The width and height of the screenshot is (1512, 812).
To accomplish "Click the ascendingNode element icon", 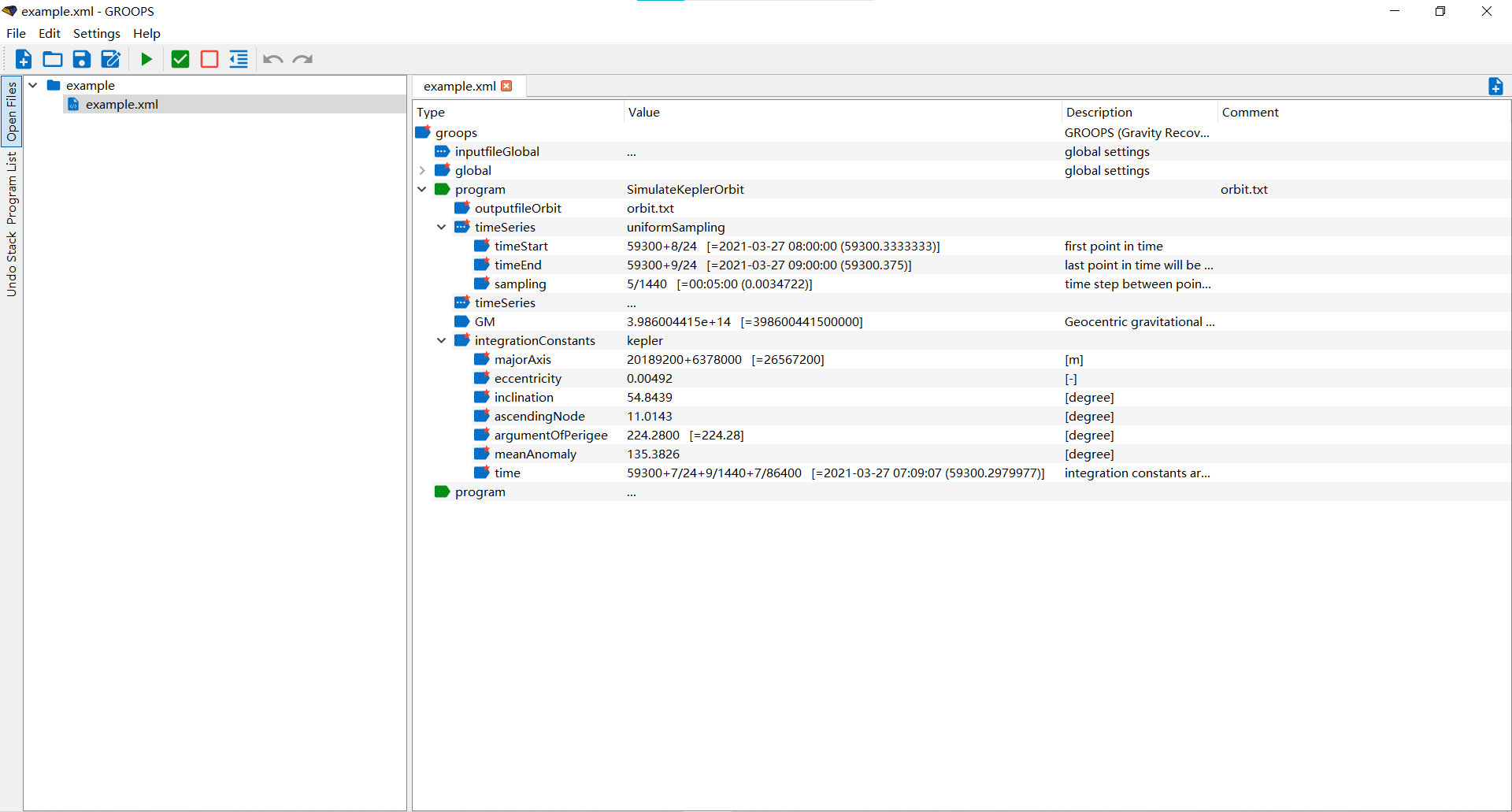I will click(482, 416).
